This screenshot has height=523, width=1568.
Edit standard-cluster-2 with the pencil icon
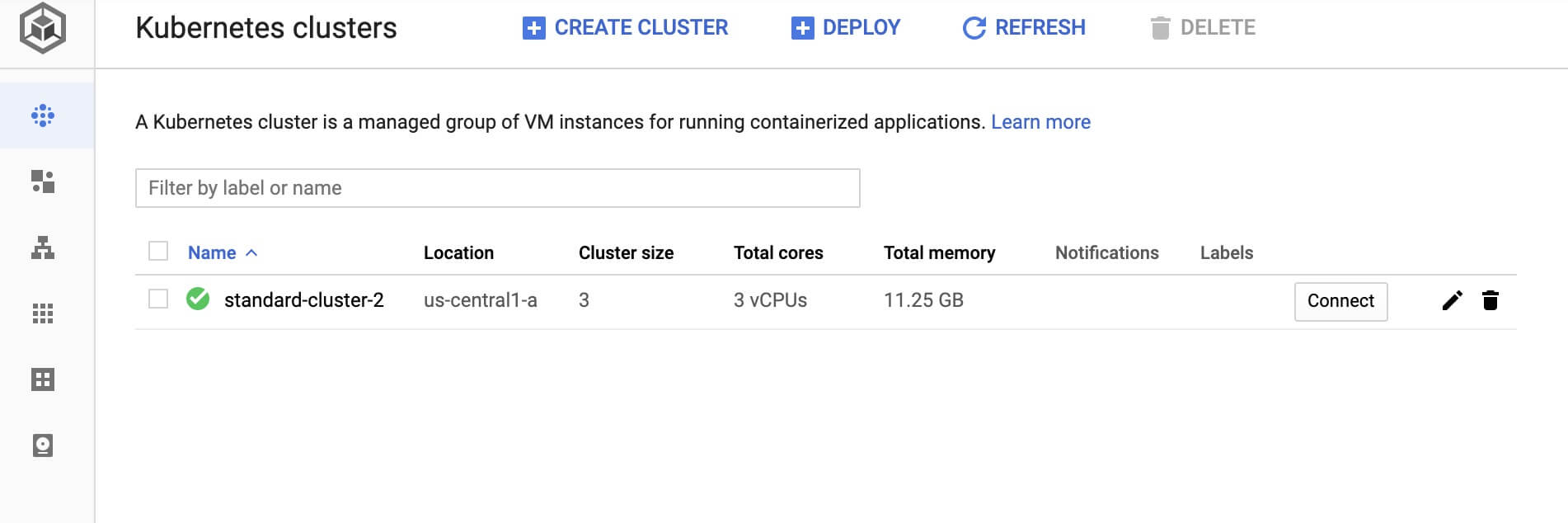(1453, 300)
